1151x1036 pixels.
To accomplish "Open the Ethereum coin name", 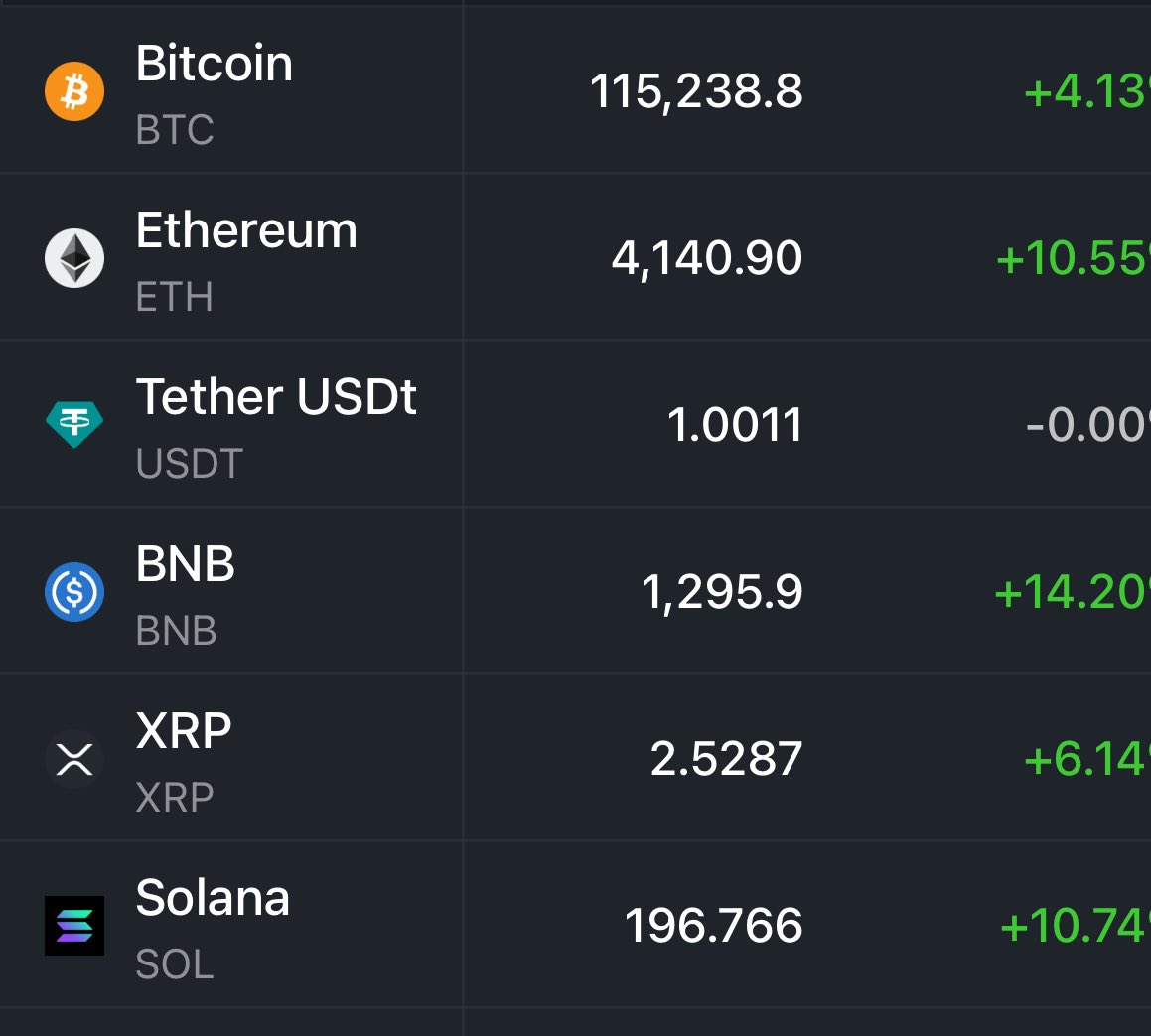I will (245, 231).
